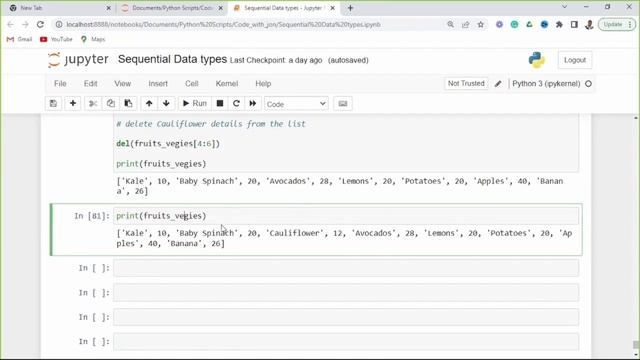The width and height of the screenshot is (640, 360).
Task: Open the cell type Code dropdown
Action: (296, 104)
